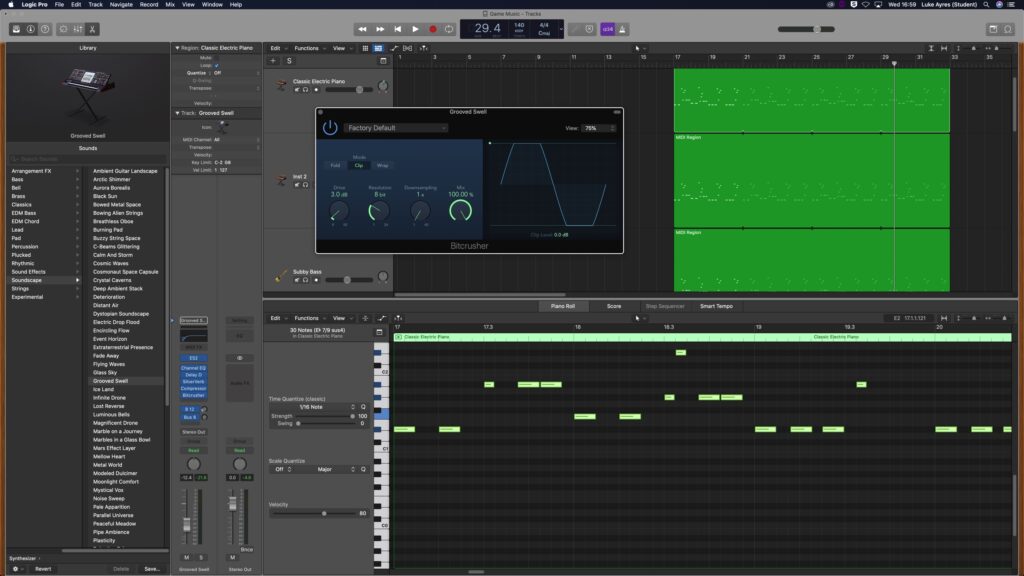Open the Factory Default preset dropdown
The height and width of the screenshot is (576, 1024).
click(x=396, y=128)
